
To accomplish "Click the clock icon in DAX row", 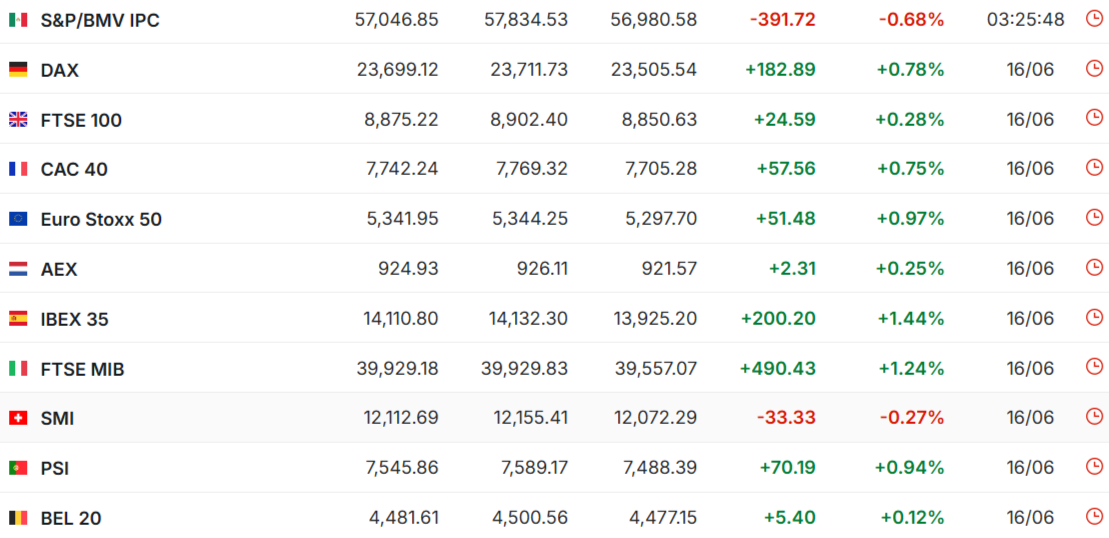I will point(1093,69).
